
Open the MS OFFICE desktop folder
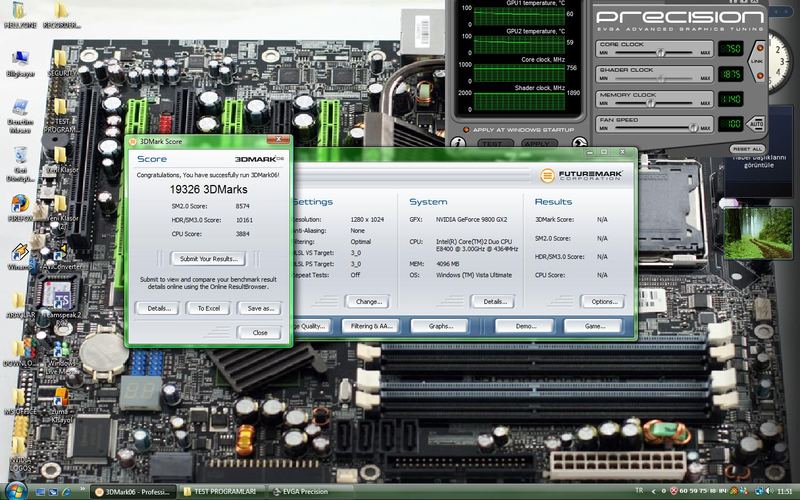tap(19, 402)
